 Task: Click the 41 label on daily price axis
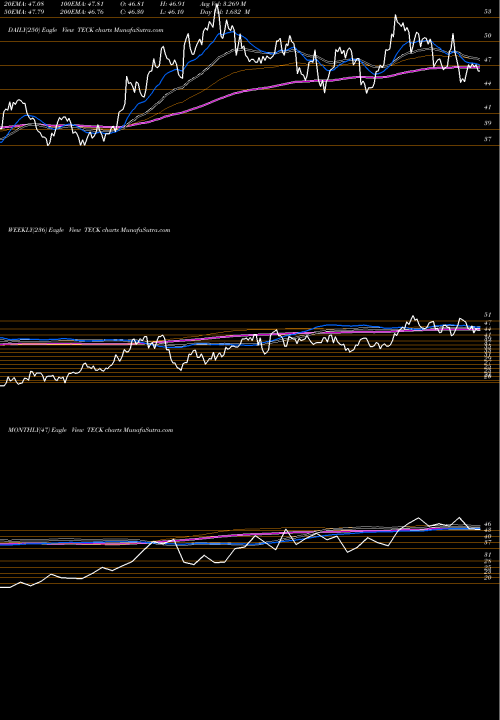point(488,107)
